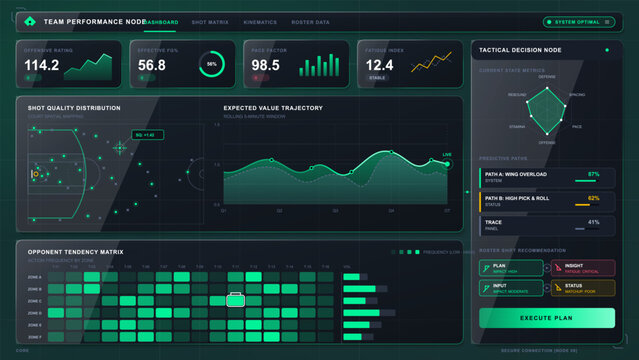Click the Plan recommendation icon
The height and width of the screenshot is (360, 639).
click(x=486, y=268)
